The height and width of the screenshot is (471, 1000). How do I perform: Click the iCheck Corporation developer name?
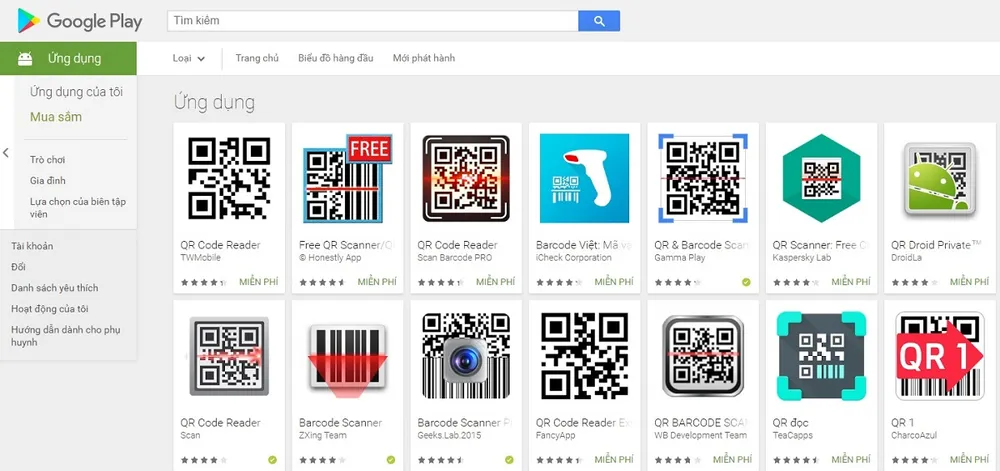[573, 258]
